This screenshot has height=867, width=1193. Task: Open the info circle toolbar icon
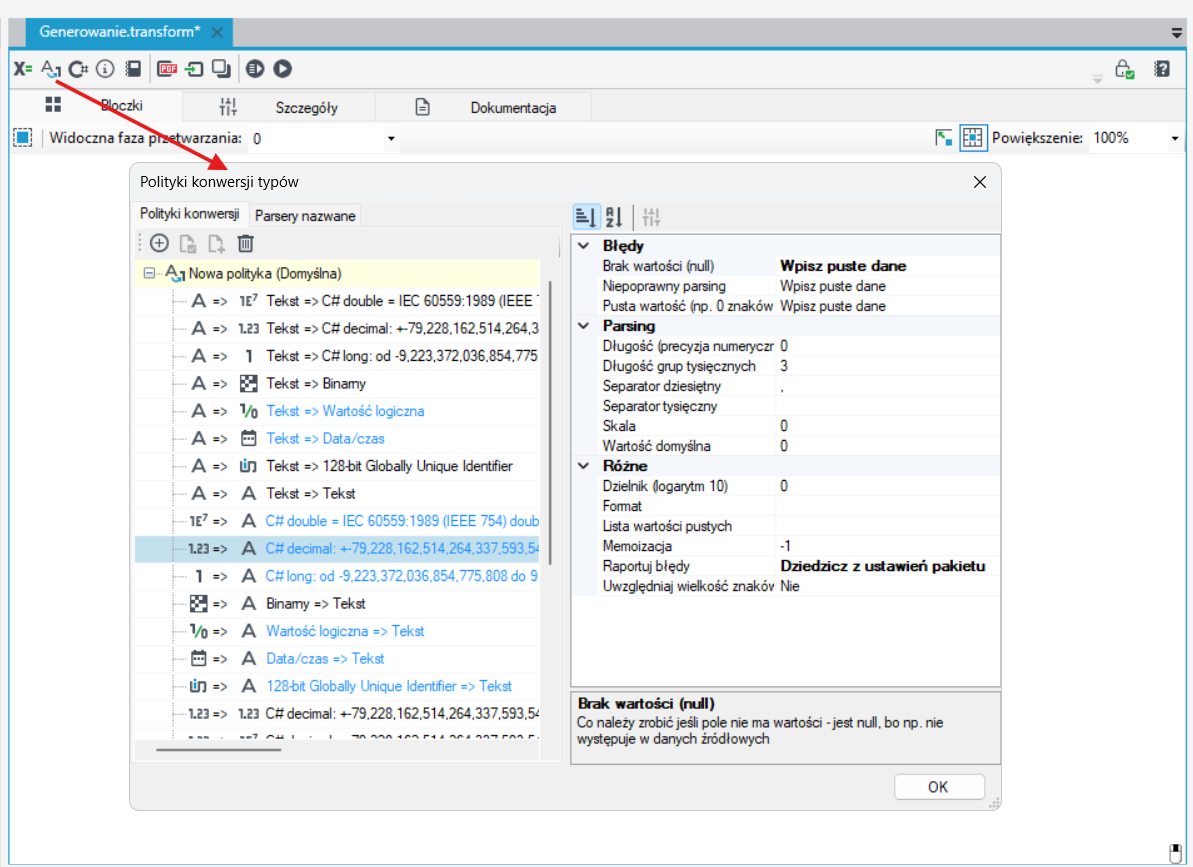(x=105, y=69)
